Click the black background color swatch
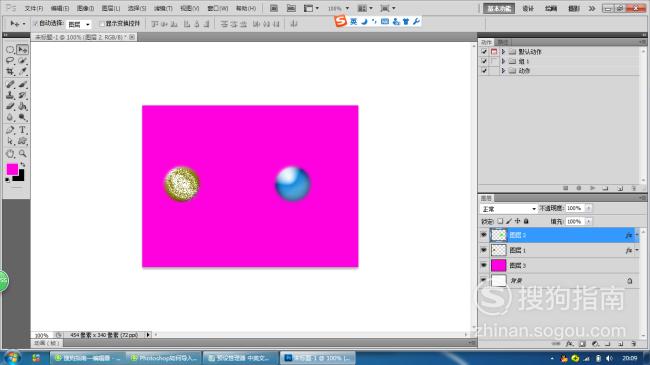This screenshot has height=365, width=650. point(20,177)
